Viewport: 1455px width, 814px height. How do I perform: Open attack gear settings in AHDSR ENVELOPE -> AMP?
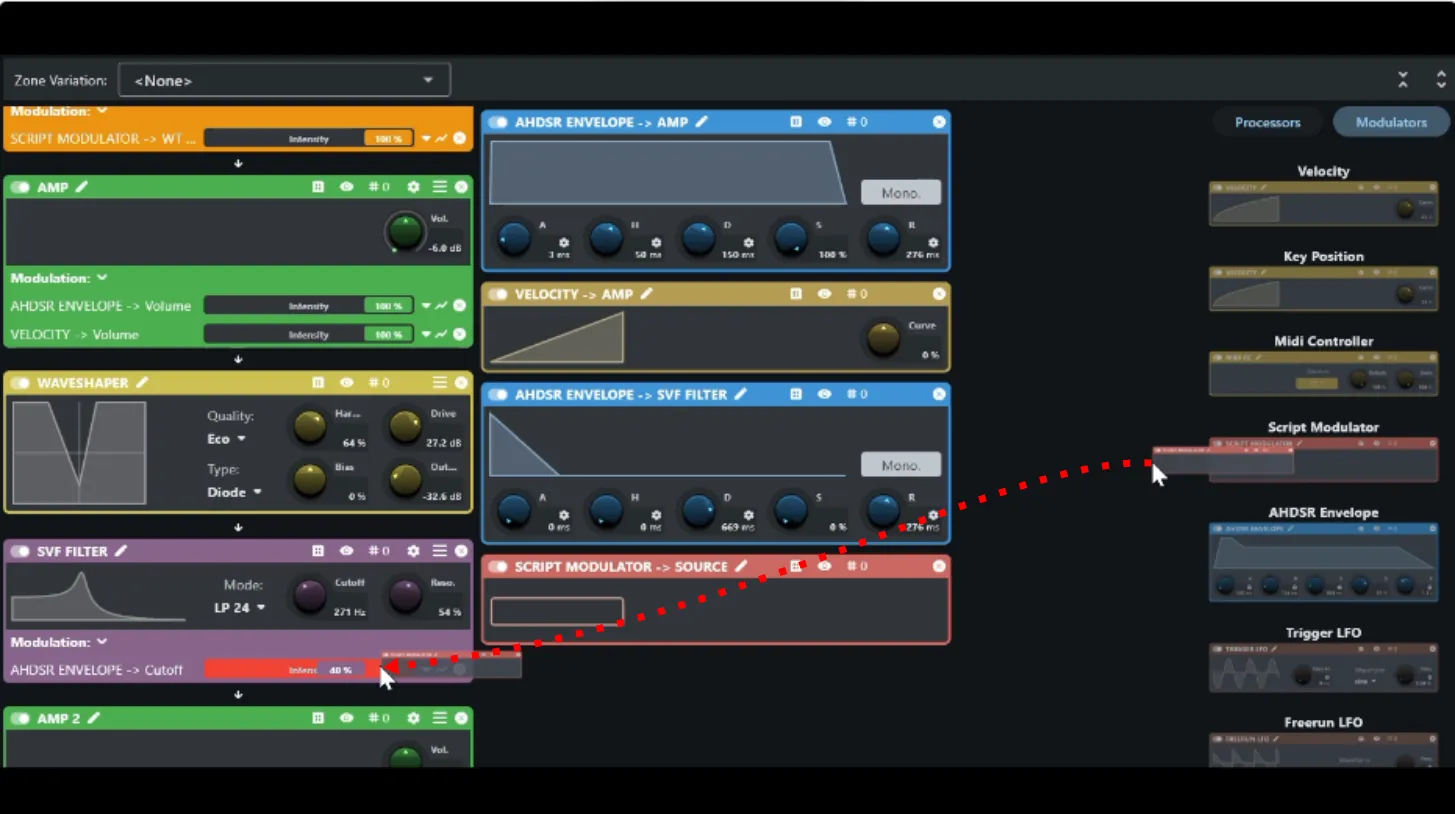tap(564, 243)
